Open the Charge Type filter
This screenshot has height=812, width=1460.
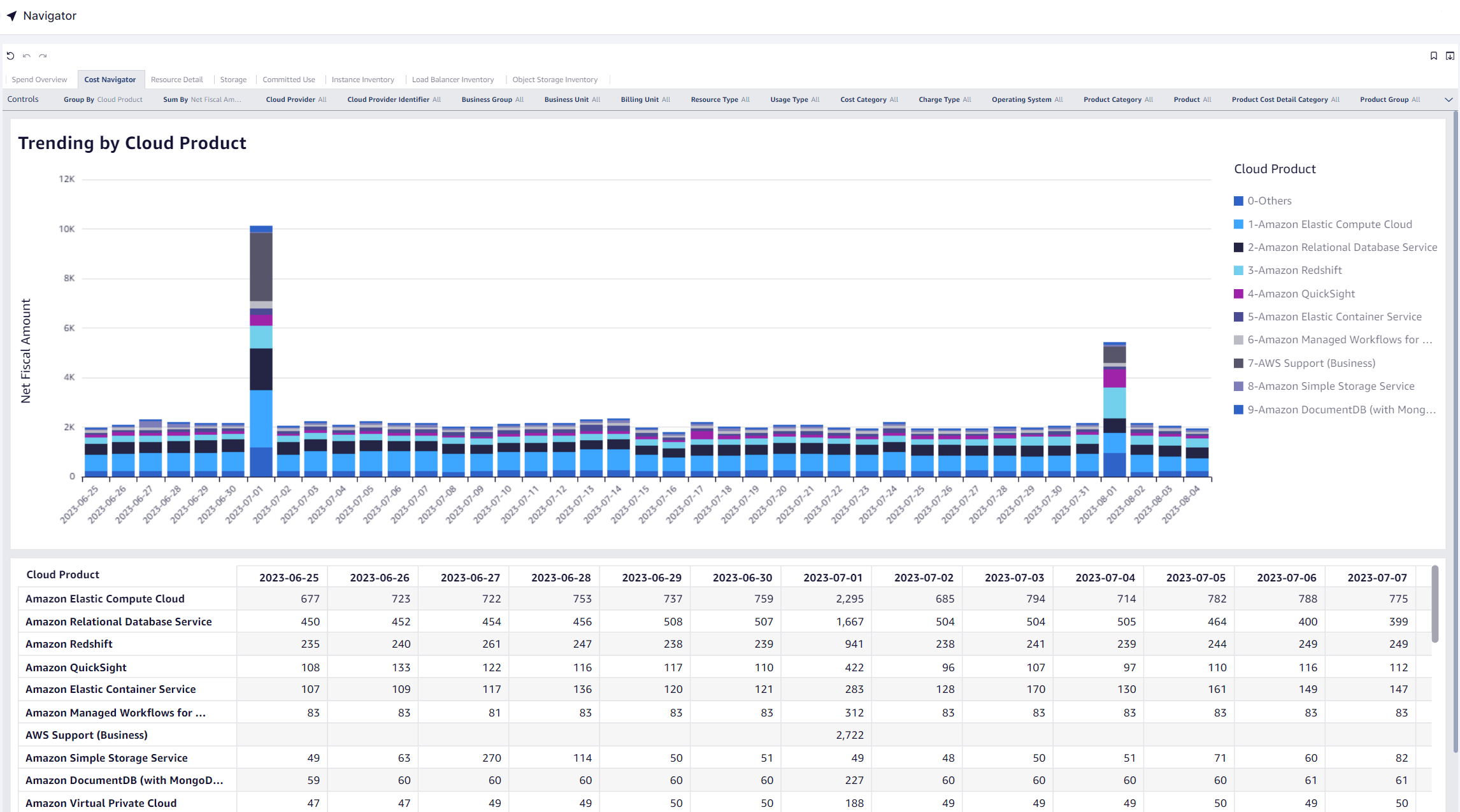(945, 99)
